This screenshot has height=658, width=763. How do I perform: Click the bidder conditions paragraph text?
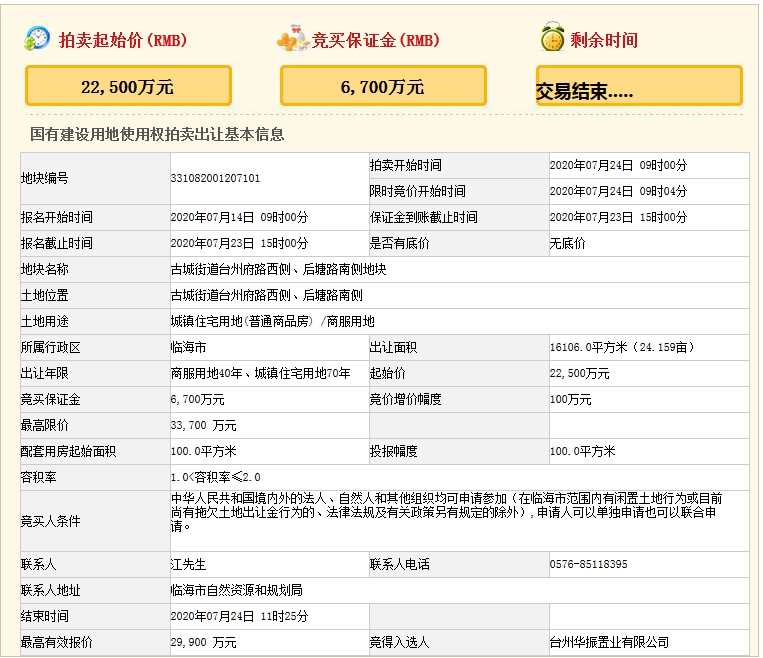click(446, 512)
